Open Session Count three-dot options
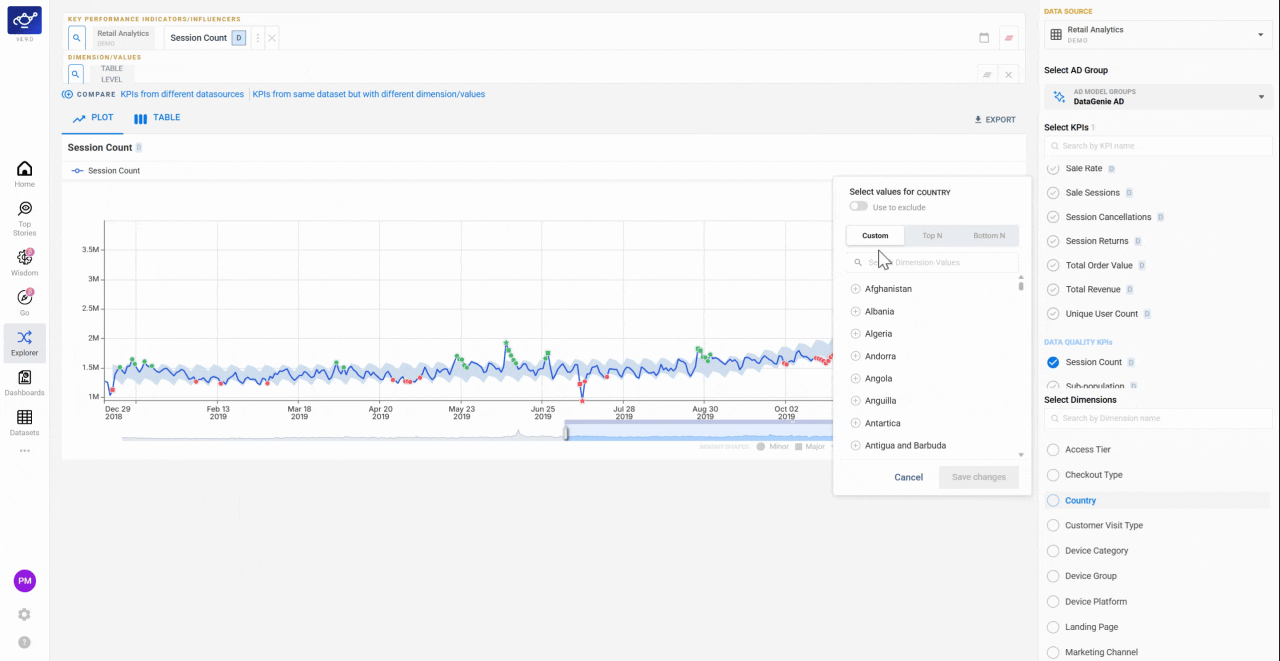The image size is (1280, 661). click(x=257, y=38)
